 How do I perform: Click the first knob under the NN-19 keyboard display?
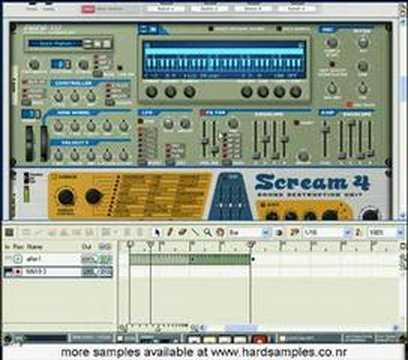[x=152, y=91]
